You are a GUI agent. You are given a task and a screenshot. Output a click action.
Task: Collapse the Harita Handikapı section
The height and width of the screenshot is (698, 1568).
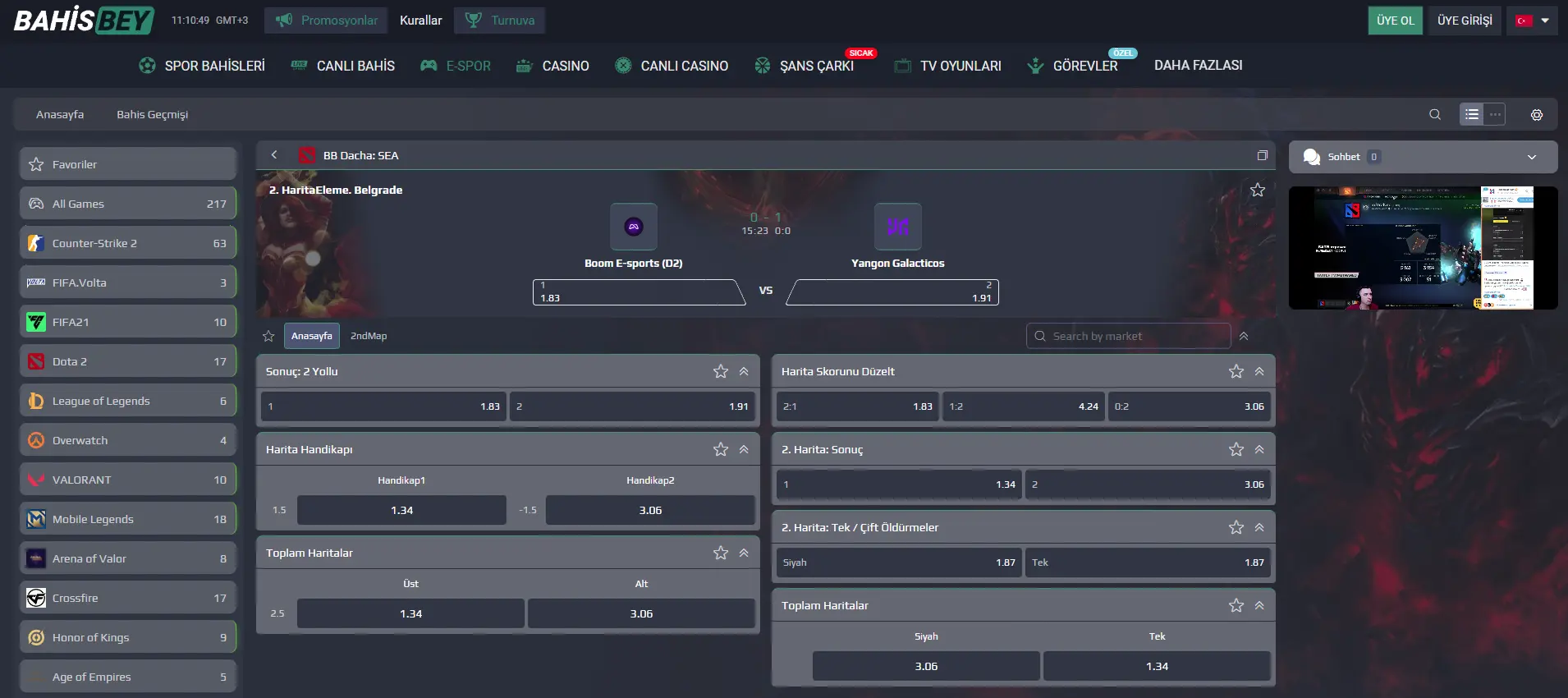tap(744, 449)
